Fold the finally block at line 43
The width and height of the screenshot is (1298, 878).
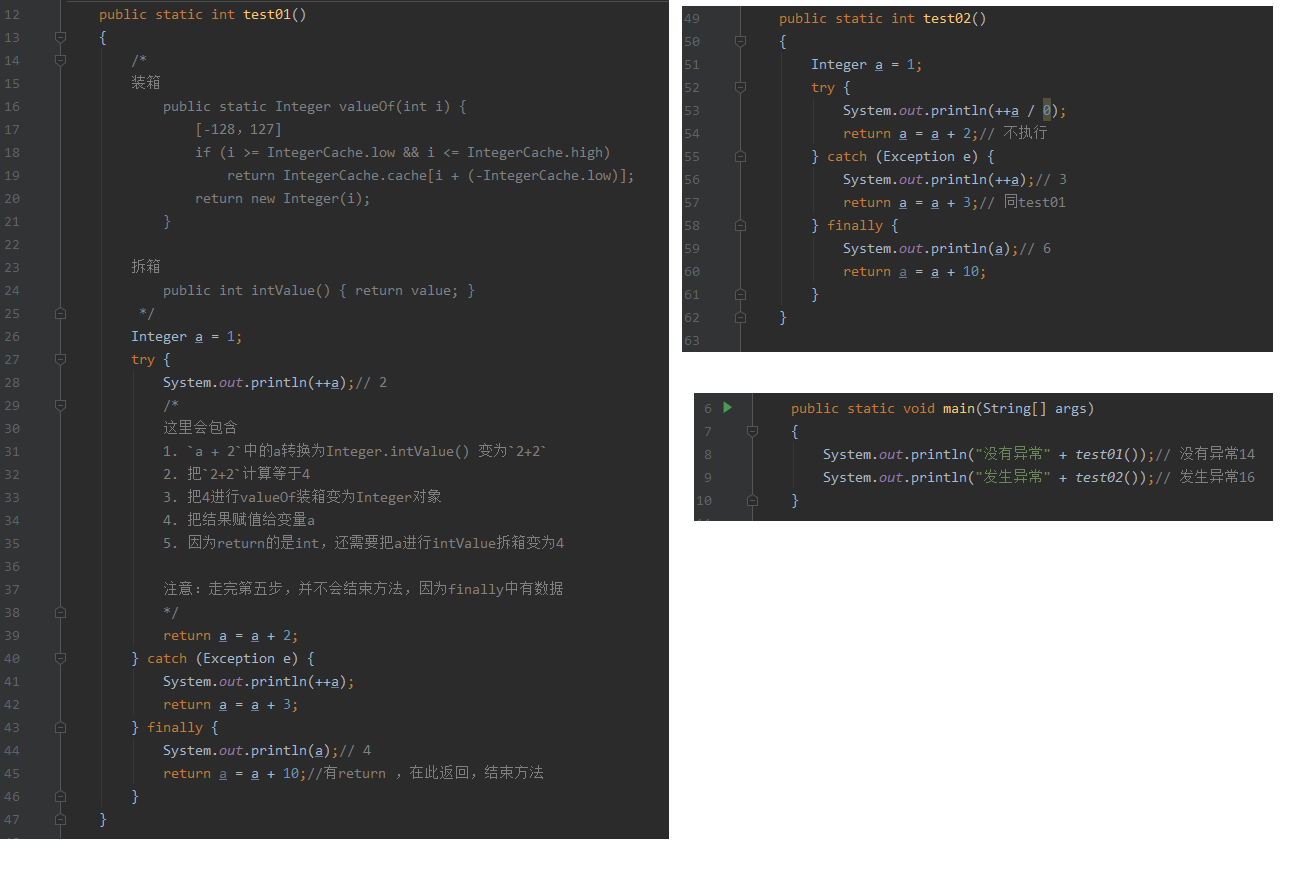pyautogui.click(x=60, y=727)
